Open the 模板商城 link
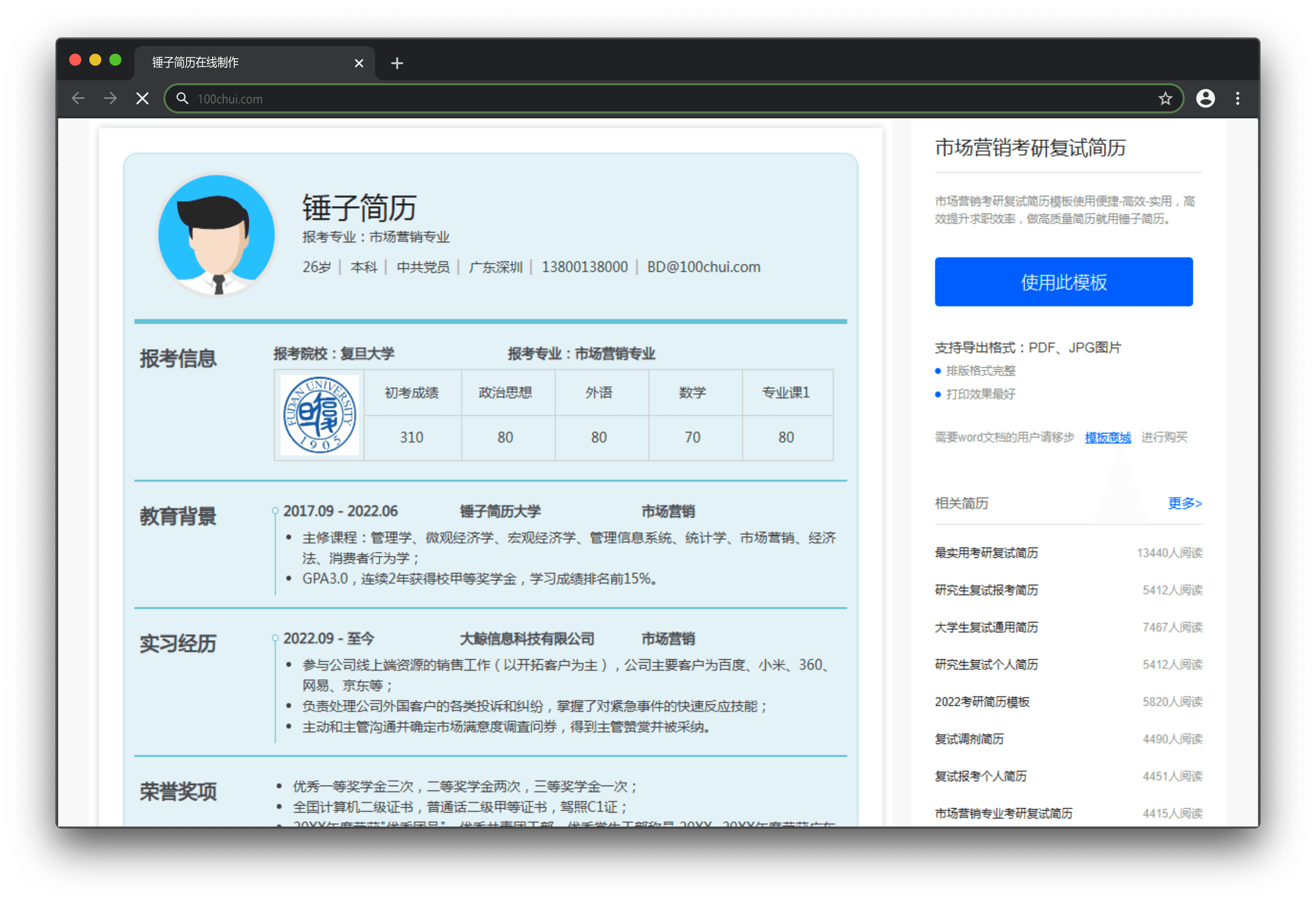Screen dimensions: 1316x902 (x=1107, y=437)
